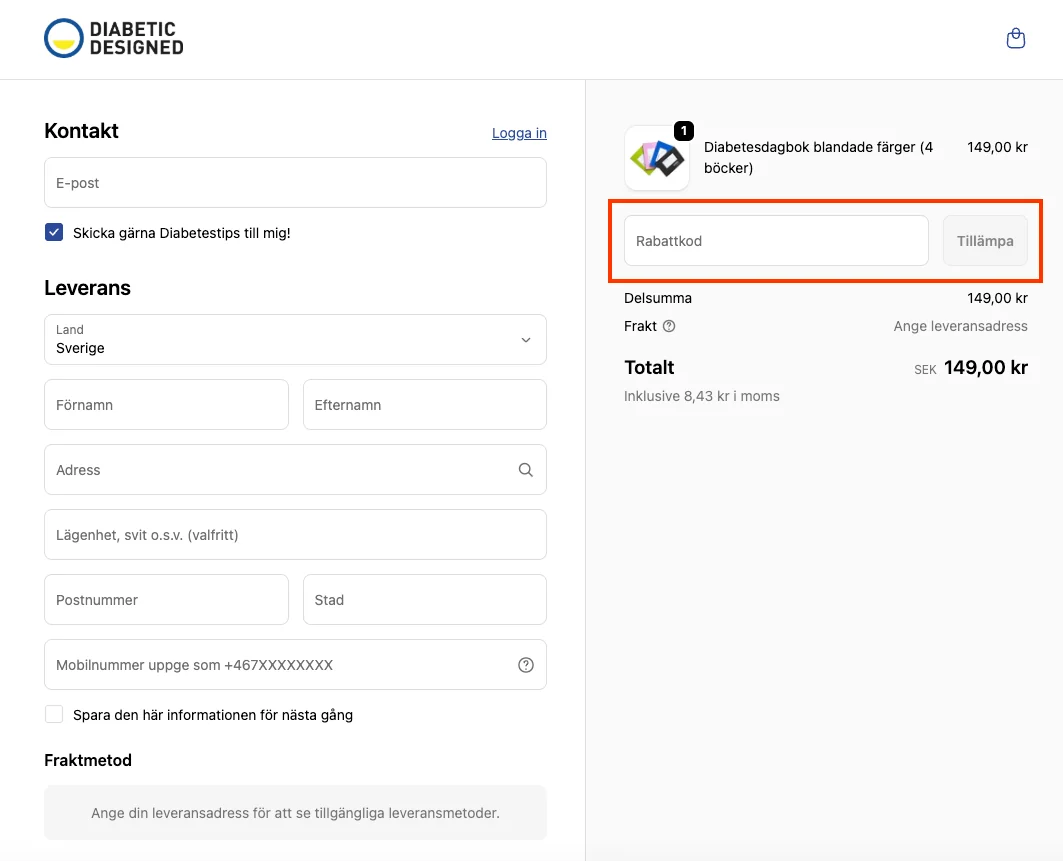Click the address search magnifier icon
Screen dimensions: 1063x861
click(x=526, y=470)
